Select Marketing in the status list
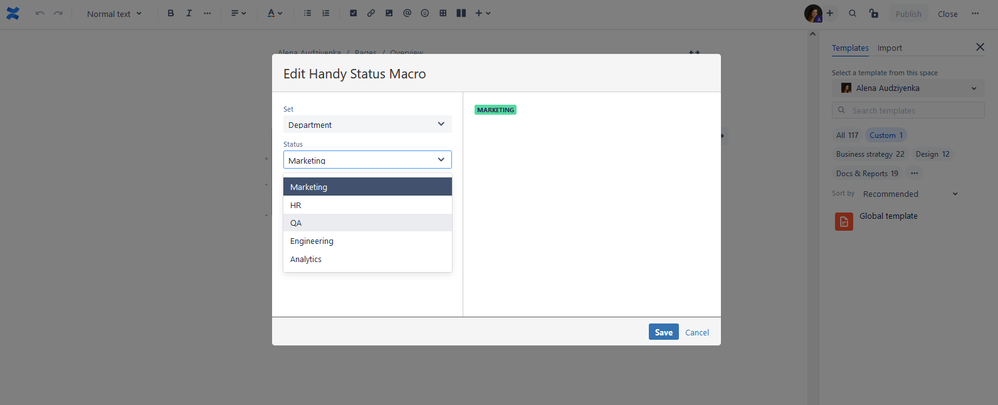 click(367, 187)
